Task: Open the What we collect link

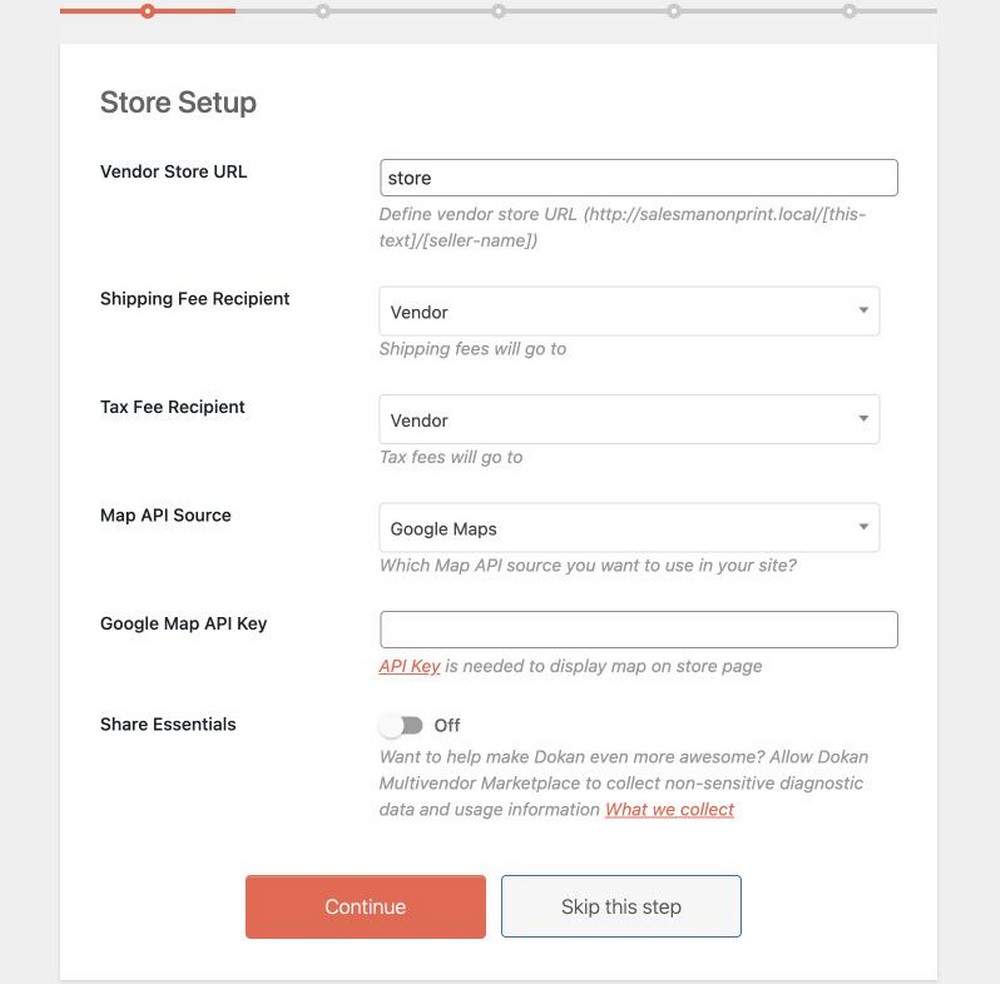Action: (670, 809)
